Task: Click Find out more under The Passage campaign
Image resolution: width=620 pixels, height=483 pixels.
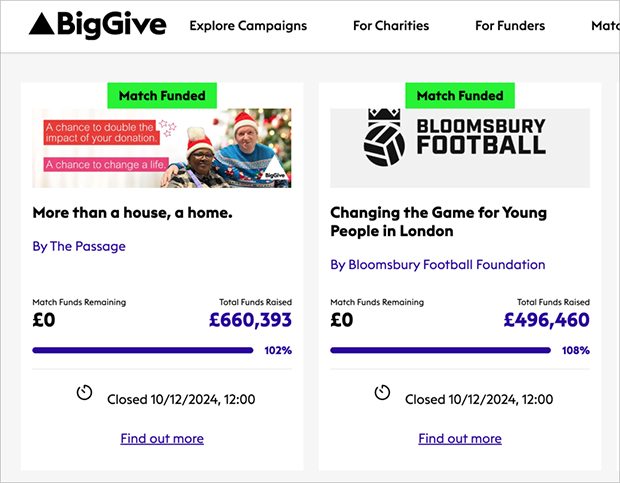Action: point(162,438)
